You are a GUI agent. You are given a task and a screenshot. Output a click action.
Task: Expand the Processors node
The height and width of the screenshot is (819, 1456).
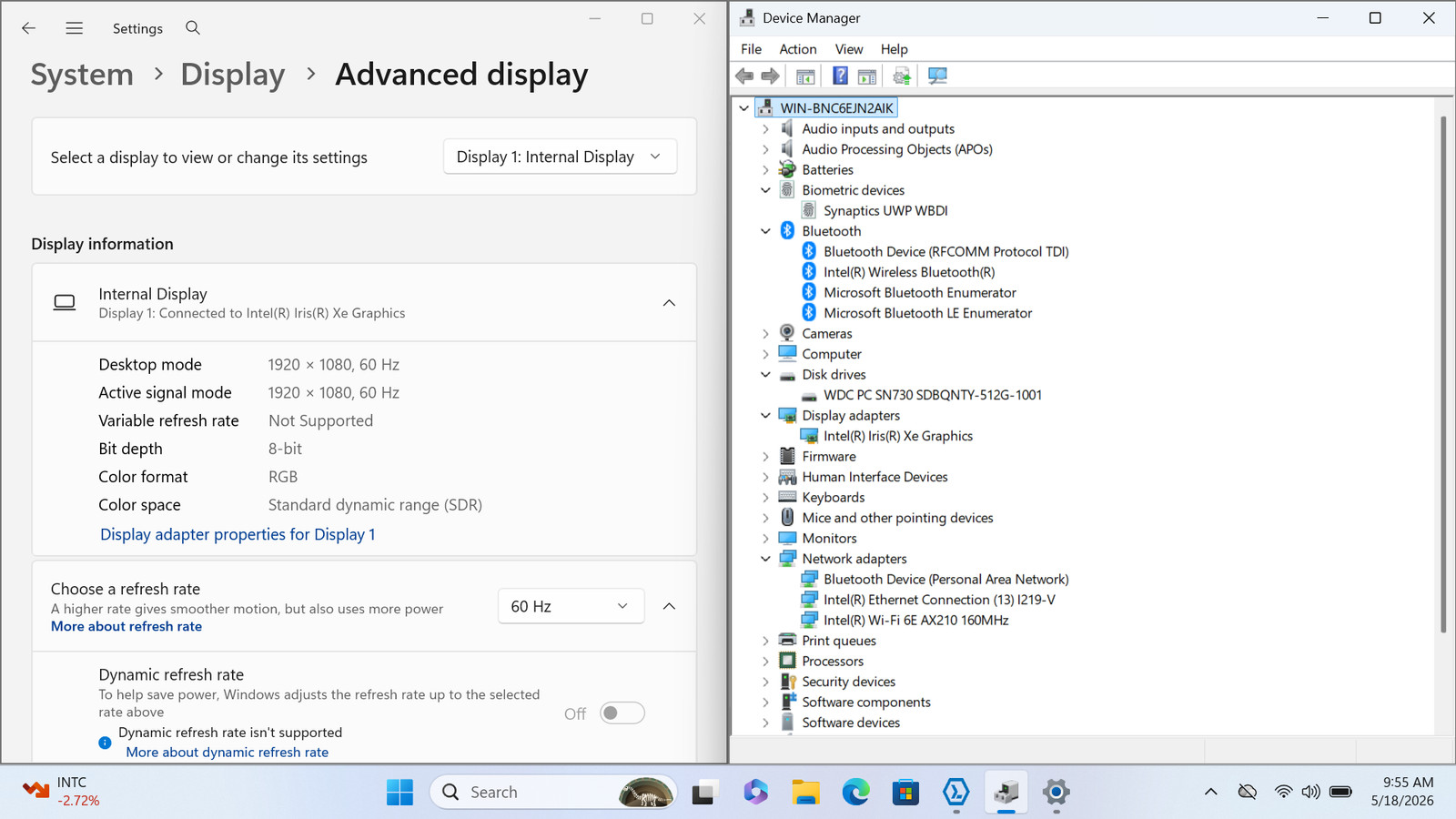[765, 662]
